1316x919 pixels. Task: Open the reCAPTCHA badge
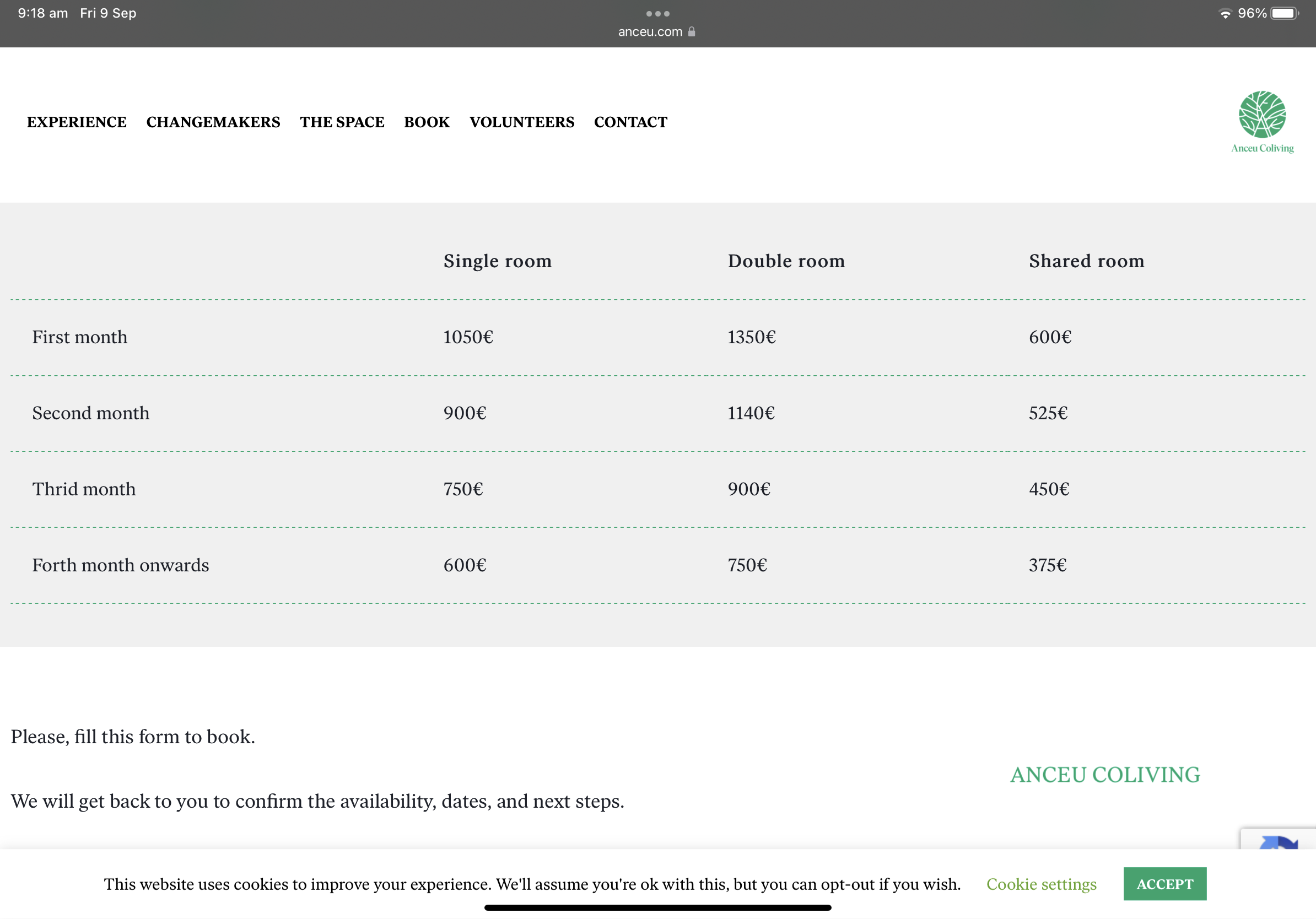(1278, 839)
